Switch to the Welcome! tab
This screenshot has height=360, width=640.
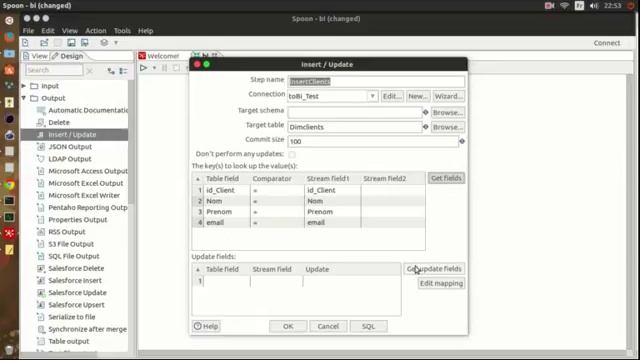(x=159, y=56)
